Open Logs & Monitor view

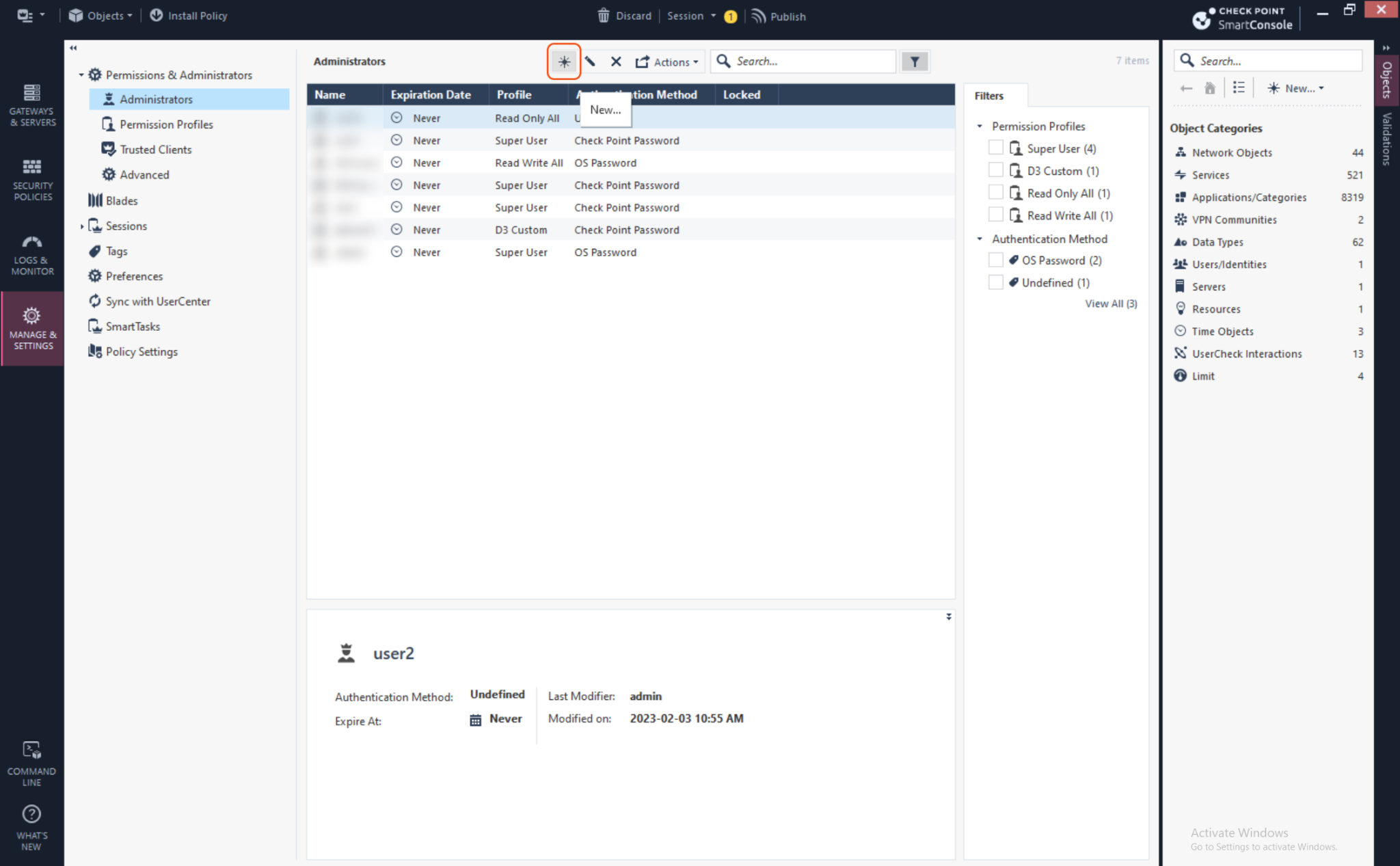point(31,255)
